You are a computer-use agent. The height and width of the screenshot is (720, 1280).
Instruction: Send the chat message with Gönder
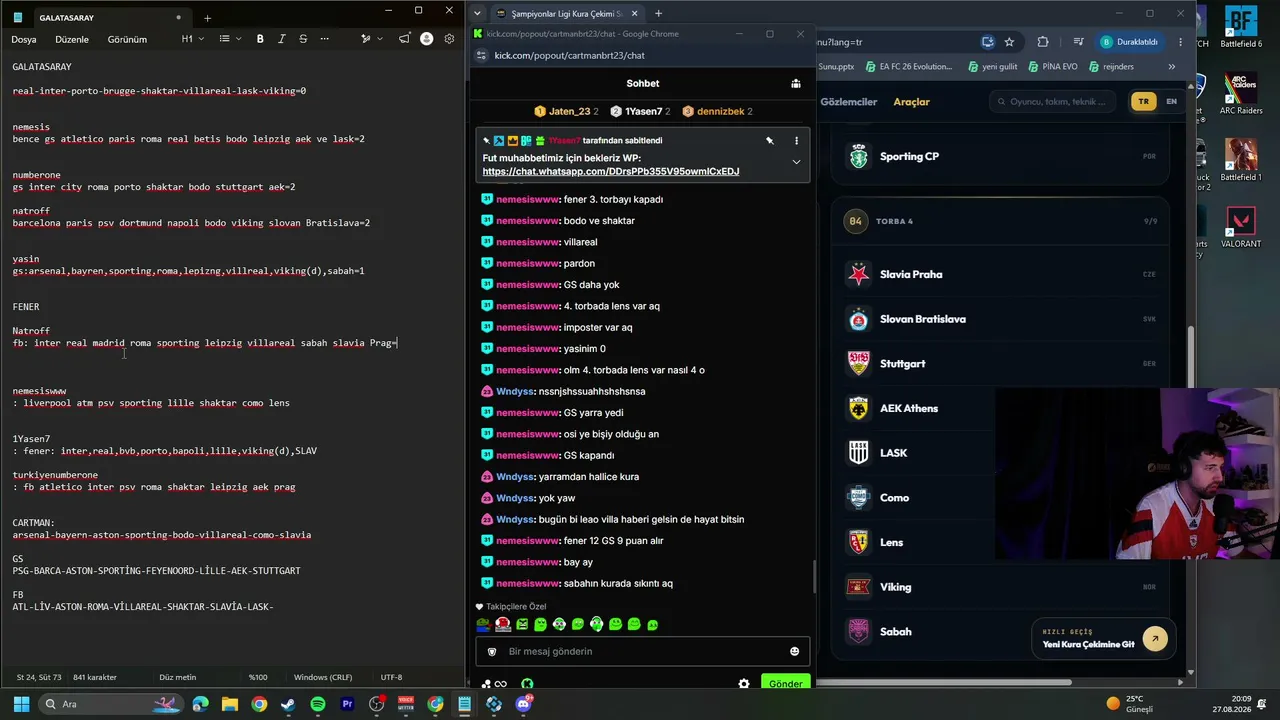[785, 684]
